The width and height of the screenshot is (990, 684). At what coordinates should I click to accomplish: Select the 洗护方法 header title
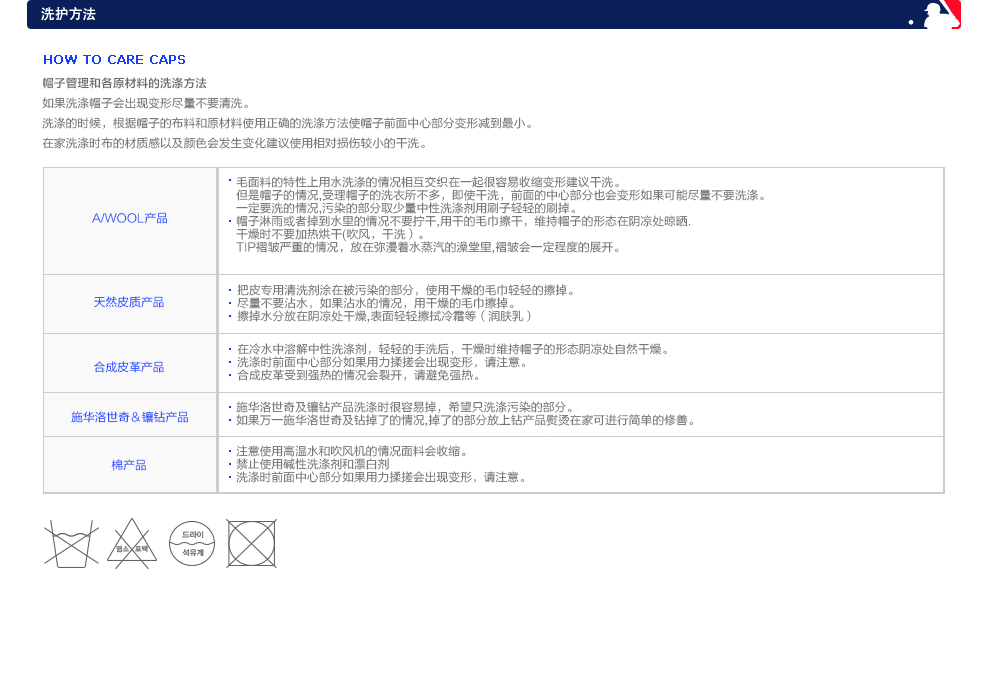[x=68, y=14]
